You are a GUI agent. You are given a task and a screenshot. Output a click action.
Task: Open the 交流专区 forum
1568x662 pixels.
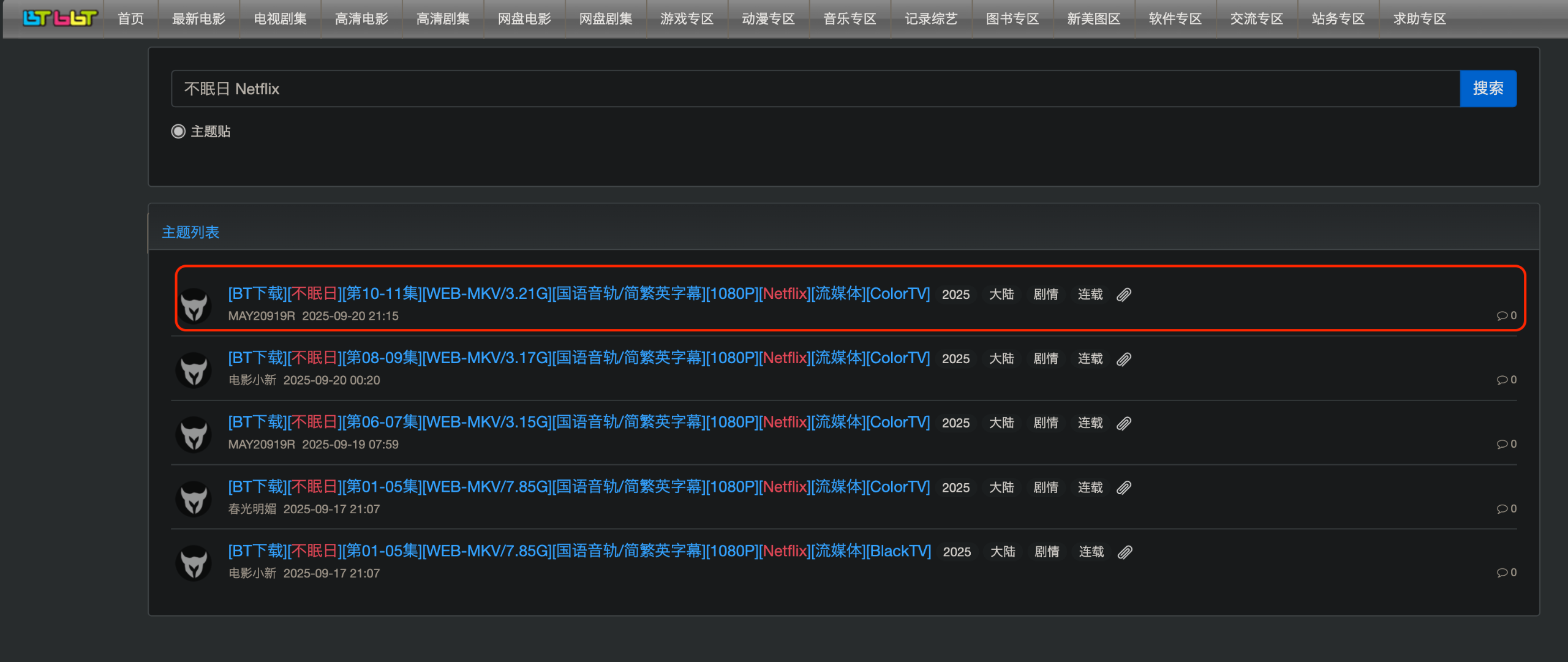click(x=1257, y=19)
